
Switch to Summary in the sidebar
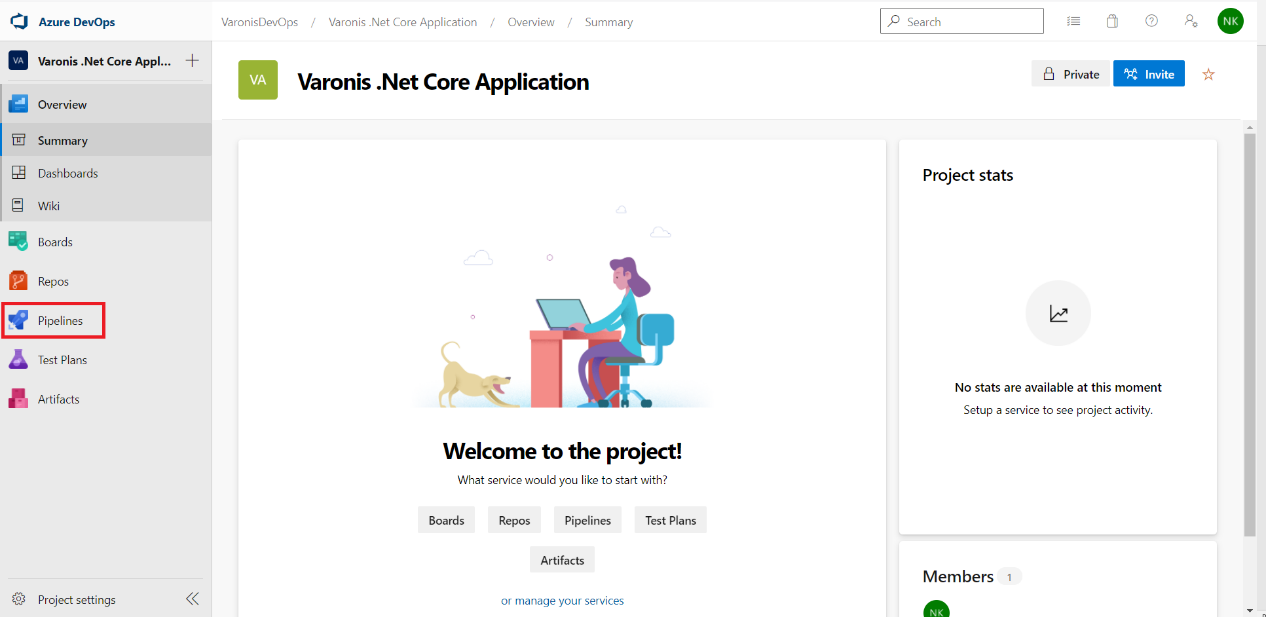click(x=60, y=140)
